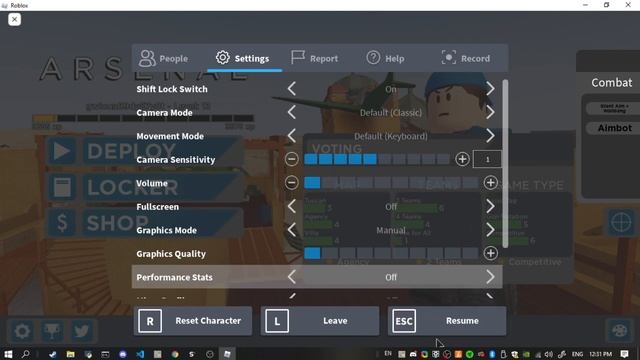The image size is (640, 360).
Task: Open File Explorer from the taskbar
Action: 70,354
